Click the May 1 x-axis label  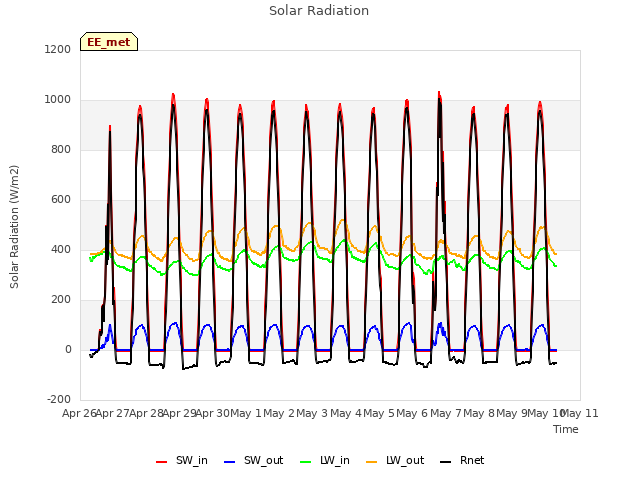tap(246, 413)
